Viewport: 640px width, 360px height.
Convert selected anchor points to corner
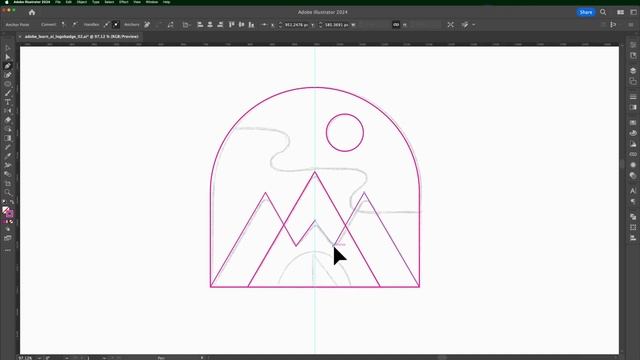tap(64, 24)
